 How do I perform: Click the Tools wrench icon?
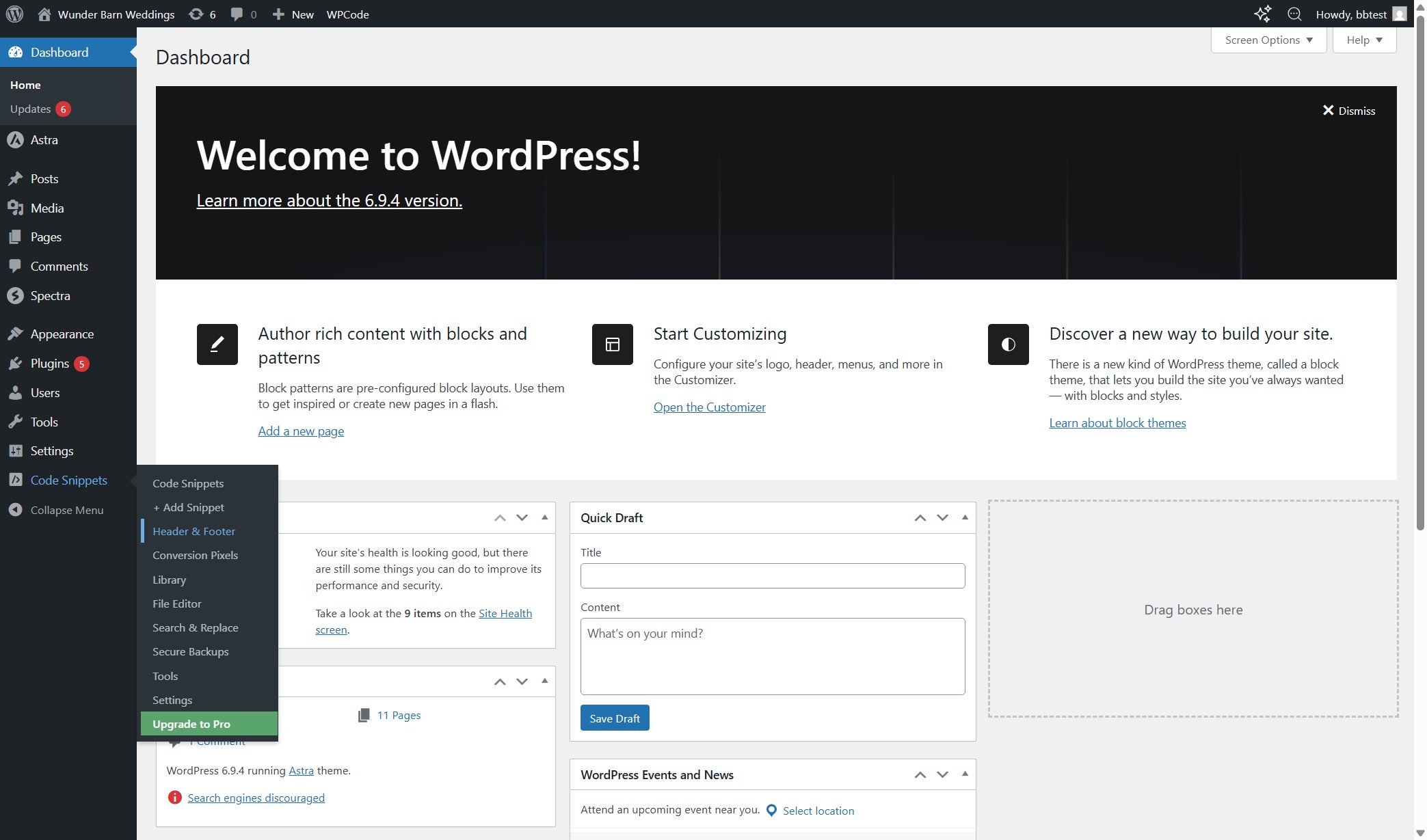tap(15, 422)
